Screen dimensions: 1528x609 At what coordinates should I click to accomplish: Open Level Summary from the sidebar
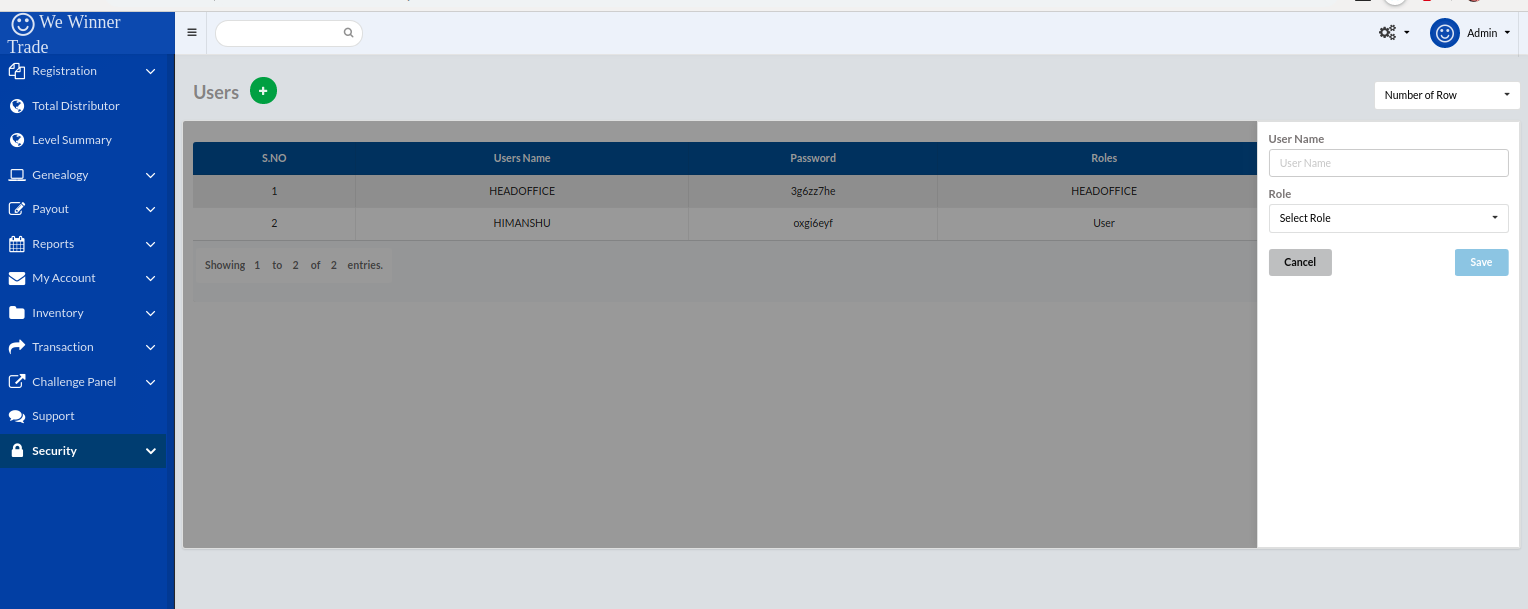[71, 140]
